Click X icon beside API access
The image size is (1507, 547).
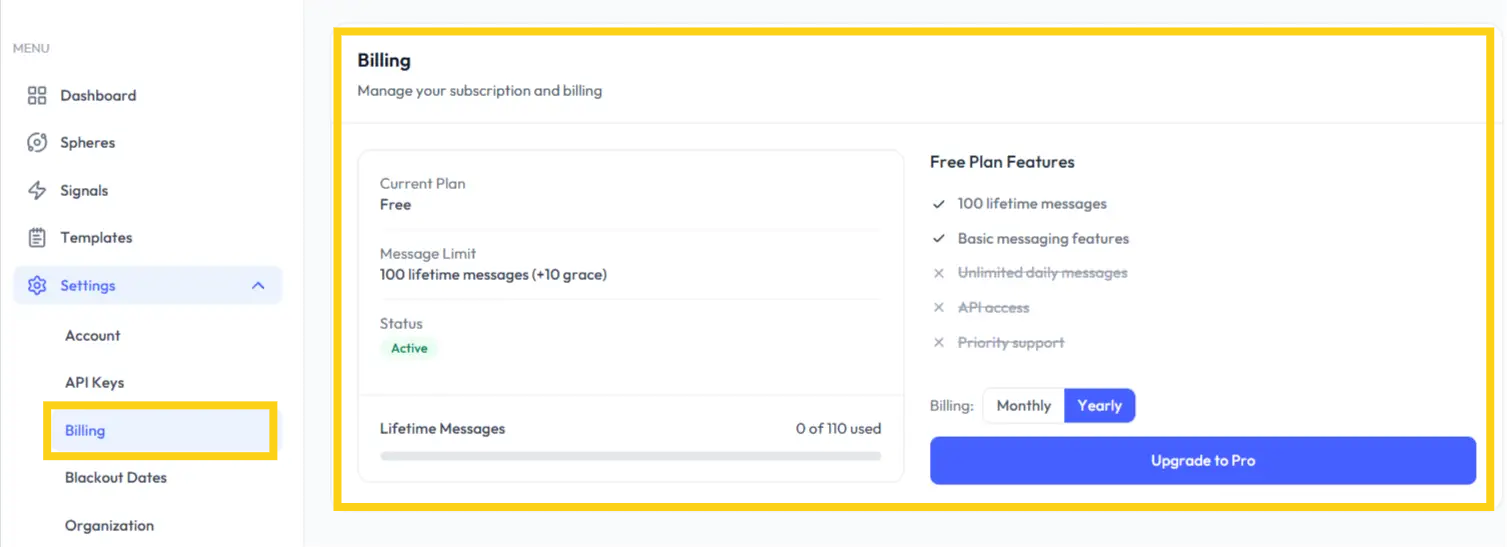(939, 308)
